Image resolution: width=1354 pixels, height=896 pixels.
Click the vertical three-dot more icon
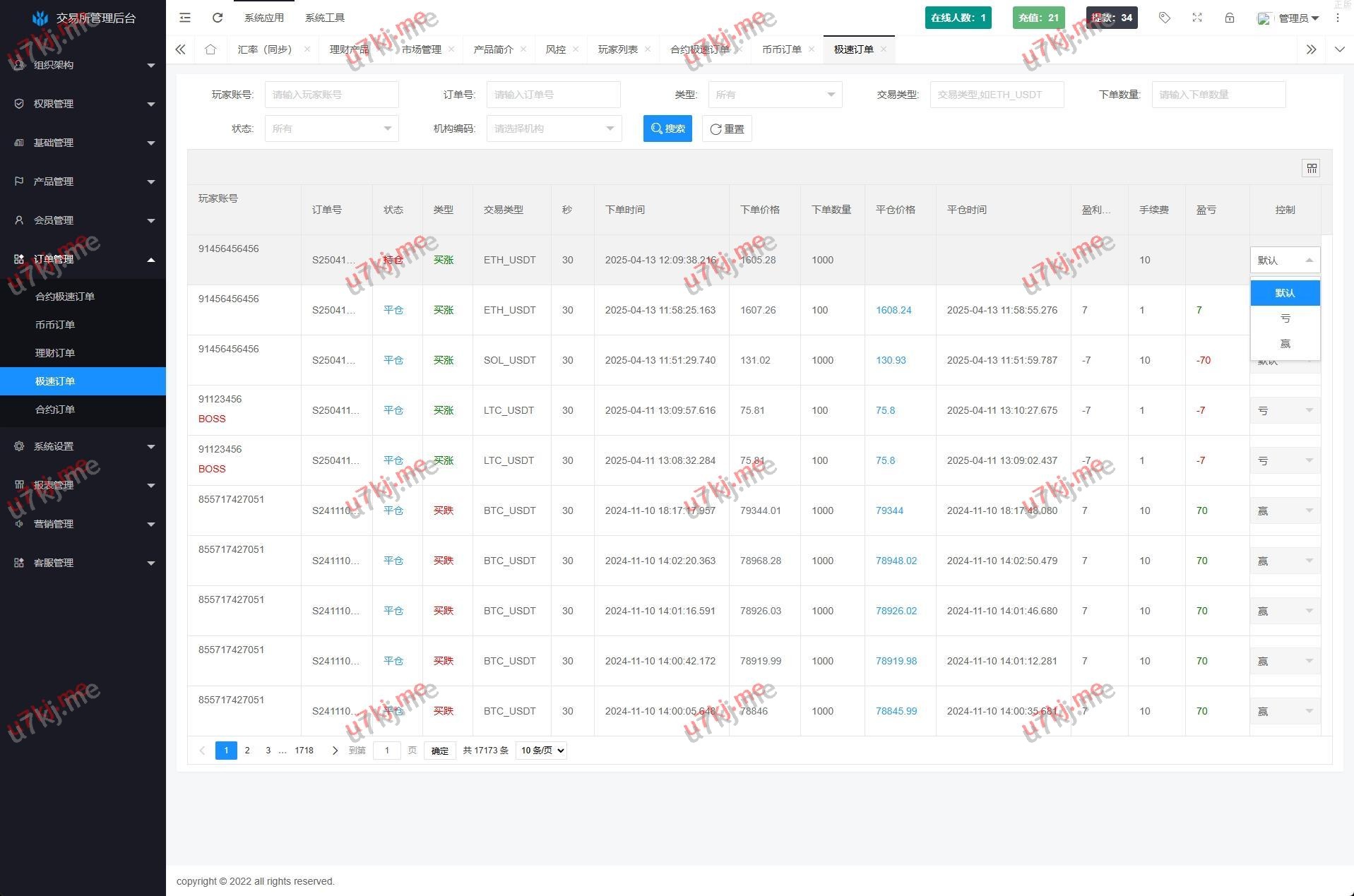tap(1338, 18)
